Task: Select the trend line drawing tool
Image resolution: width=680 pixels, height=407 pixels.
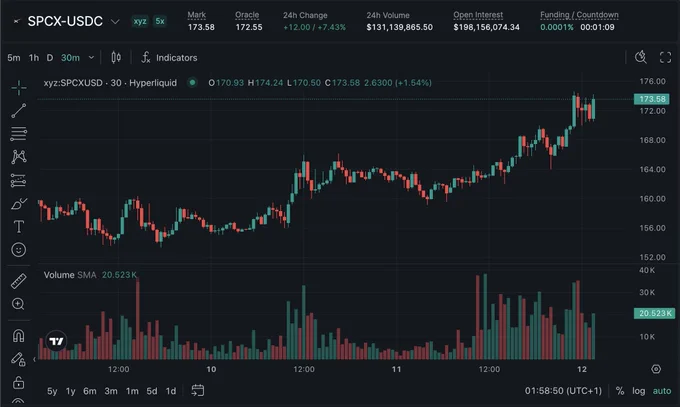Action: coord(19,111)
